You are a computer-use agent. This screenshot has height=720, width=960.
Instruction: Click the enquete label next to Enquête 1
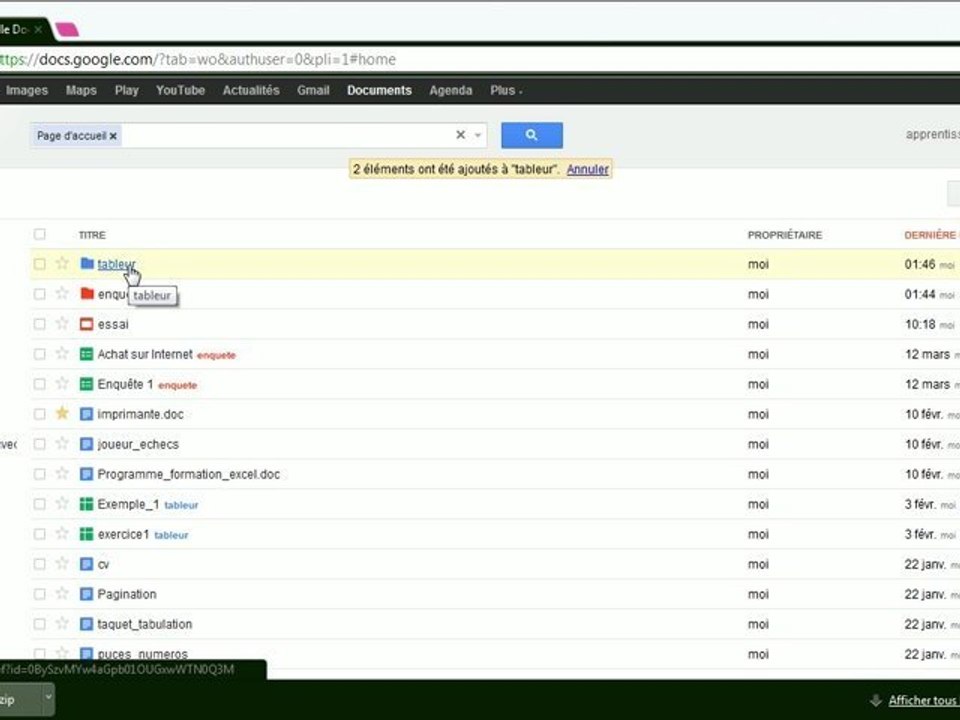coord(178,385)
